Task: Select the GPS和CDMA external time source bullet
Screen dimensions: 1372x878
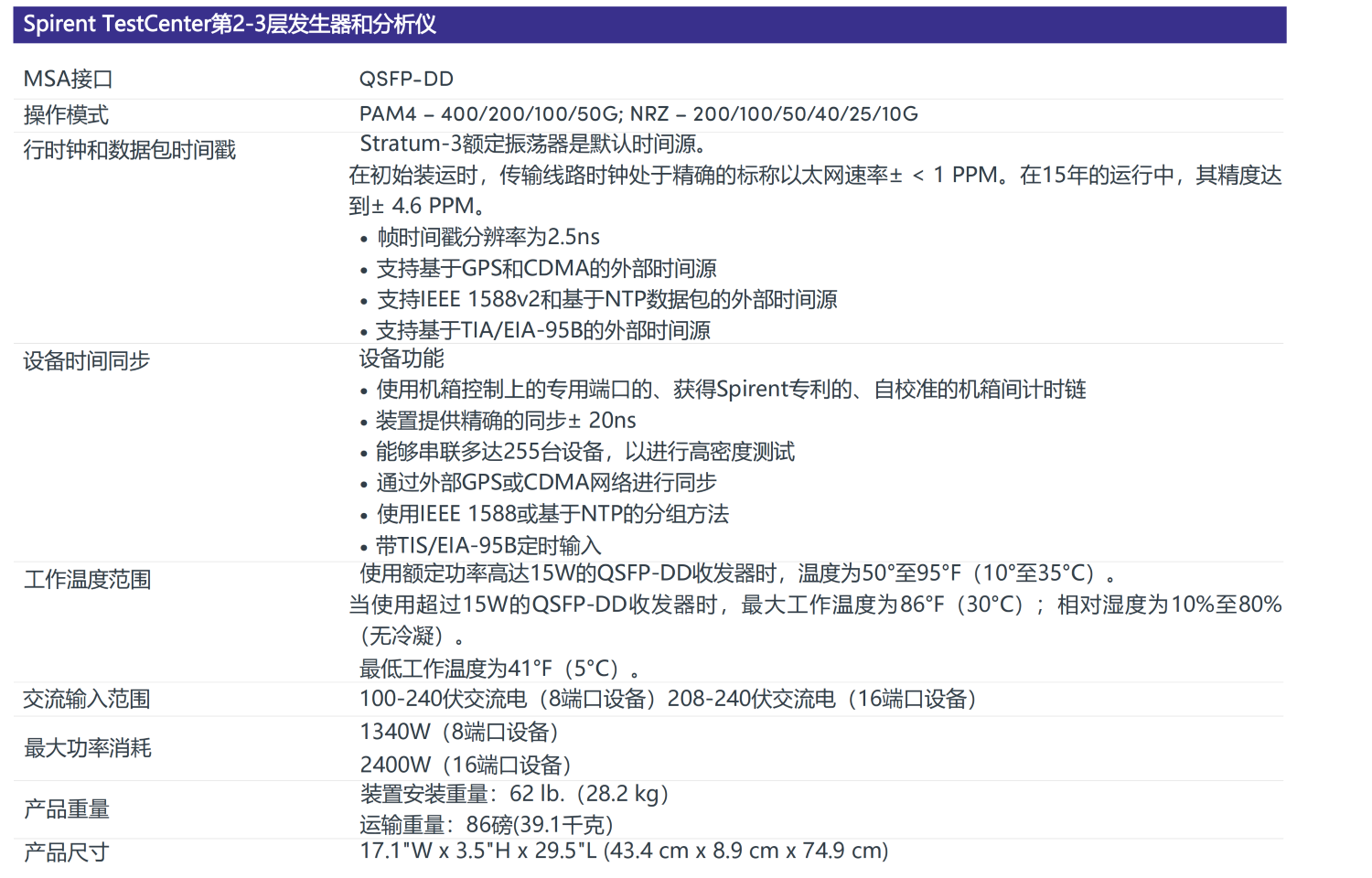Action: point(546,269)
